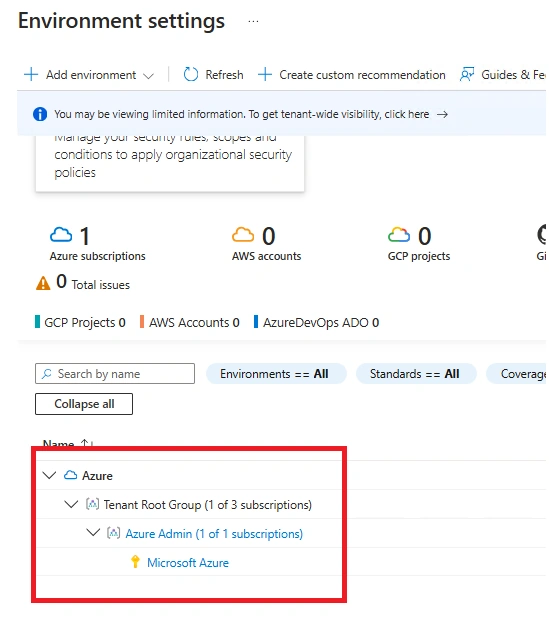549x621 pixels.
Task: Open the ellipsis menu beside Environment settings
Action: (x=254, y=21)
